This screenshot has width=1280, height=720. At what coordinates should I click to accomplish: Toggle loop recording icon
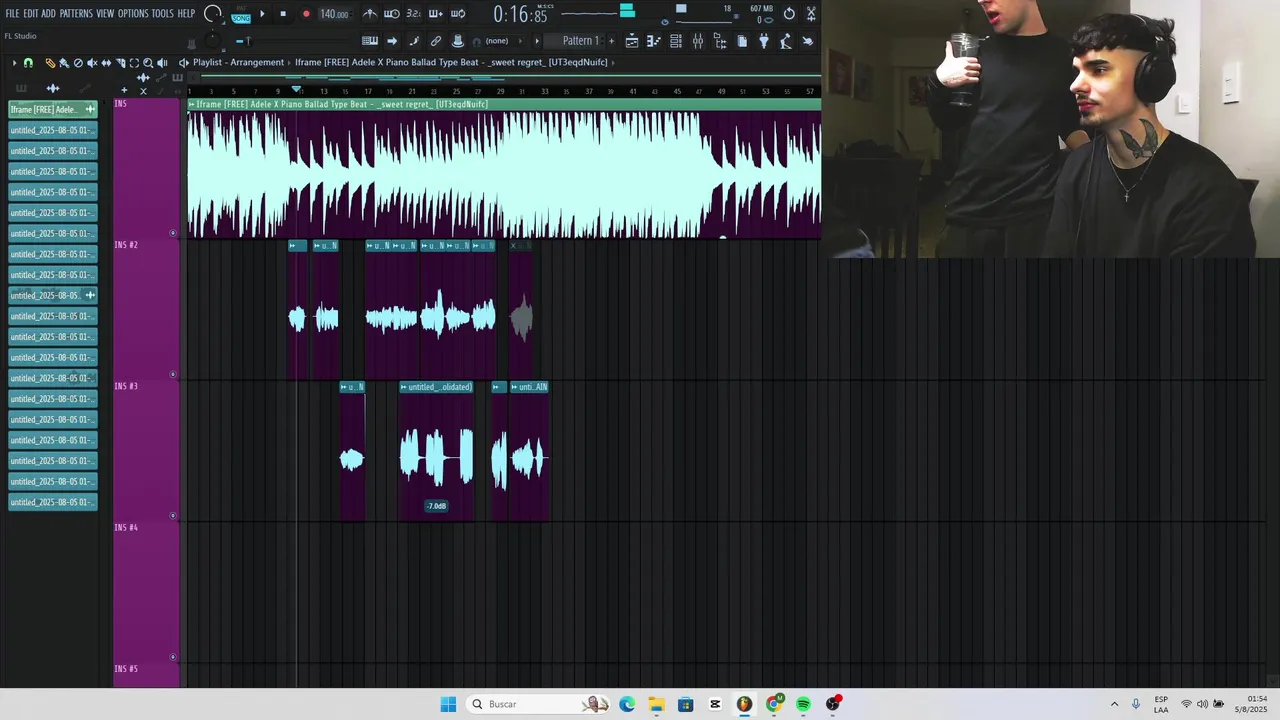[x=458, y=14]
